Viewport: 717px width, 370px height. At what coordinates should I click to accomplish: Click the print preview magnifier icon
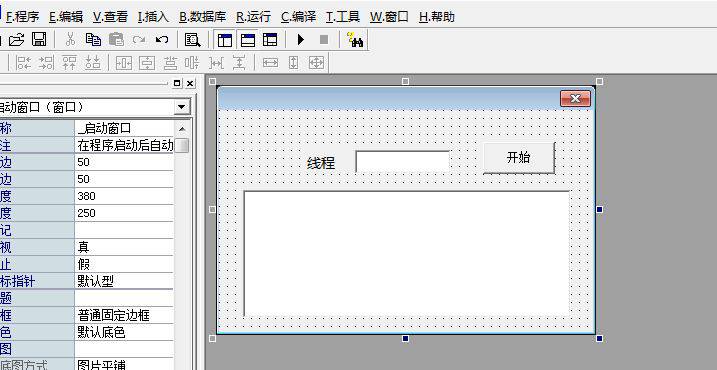point(193,40)
